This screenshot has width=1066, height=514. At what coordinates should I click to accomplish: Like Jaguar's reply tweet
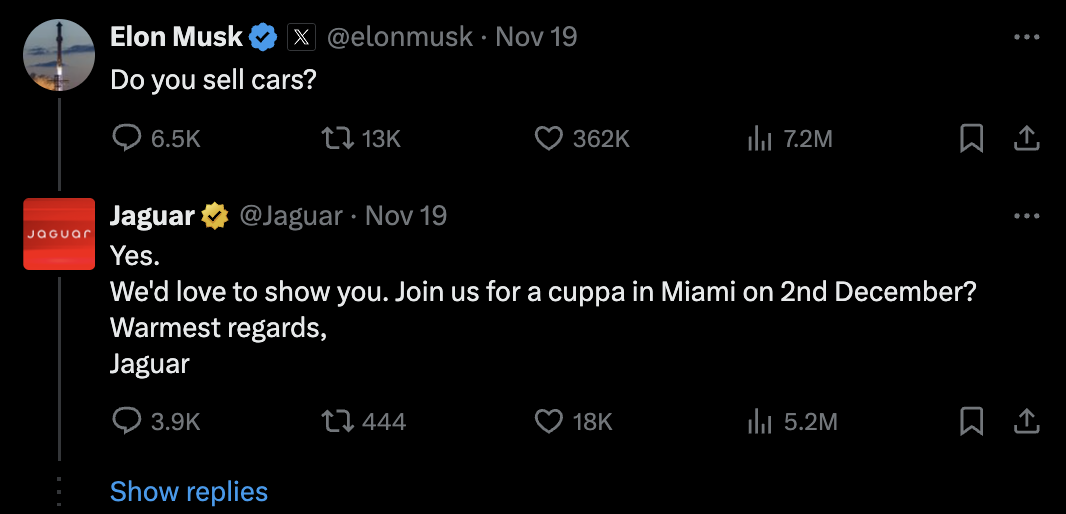548,421
